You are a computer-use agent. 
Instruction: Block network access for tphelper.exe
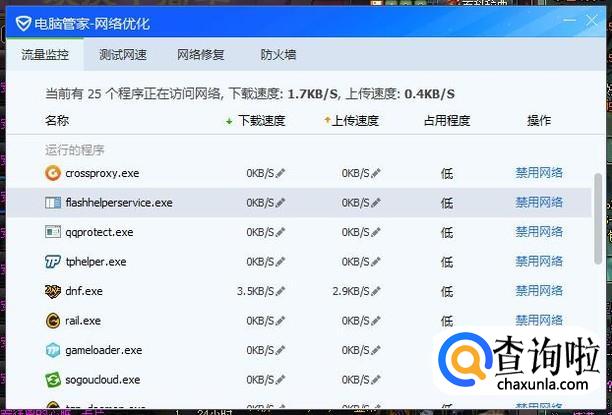click(x=539, y=261)
